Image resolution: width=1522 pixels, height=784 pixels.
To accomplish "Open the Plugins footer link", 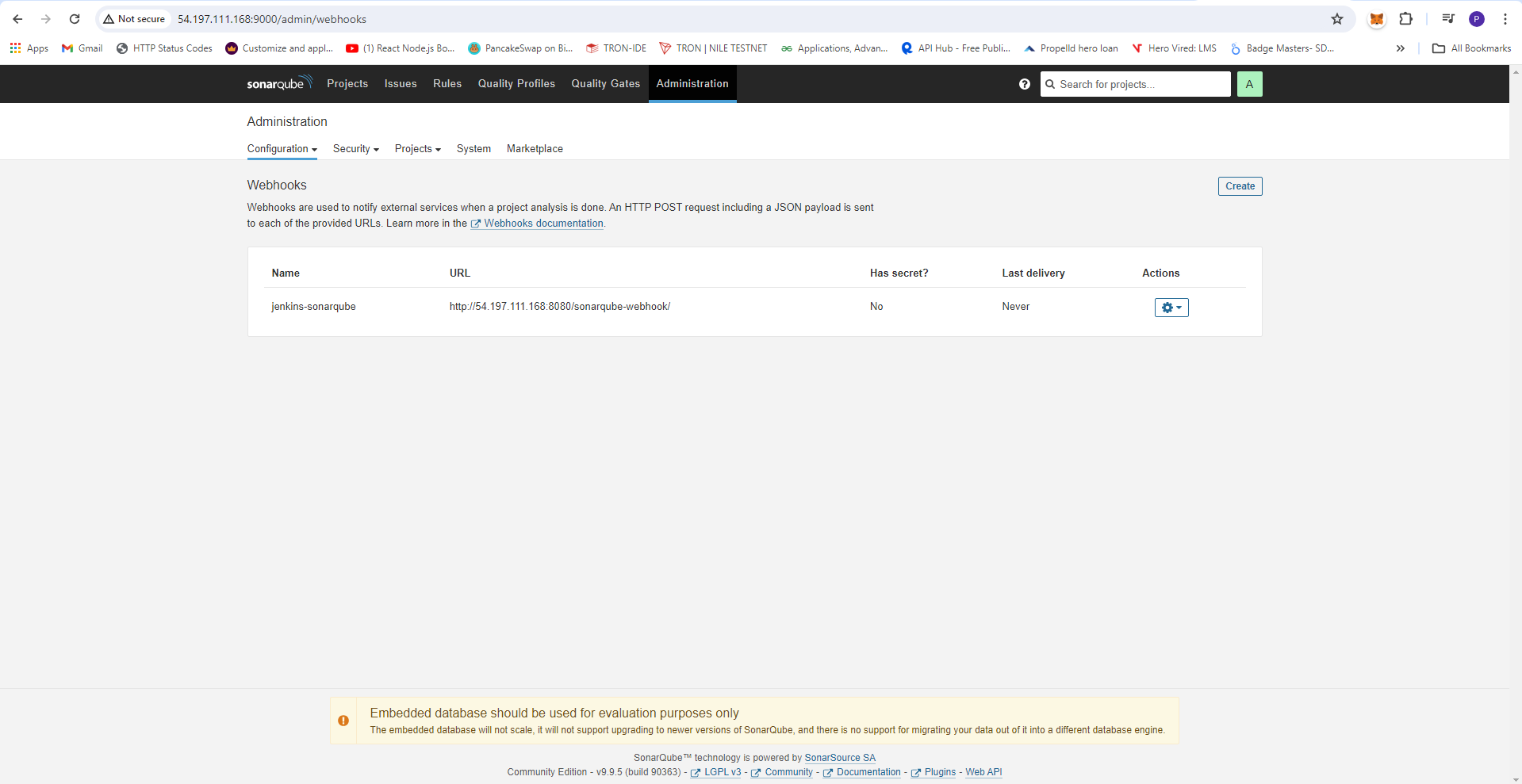I will coord(934,772).
